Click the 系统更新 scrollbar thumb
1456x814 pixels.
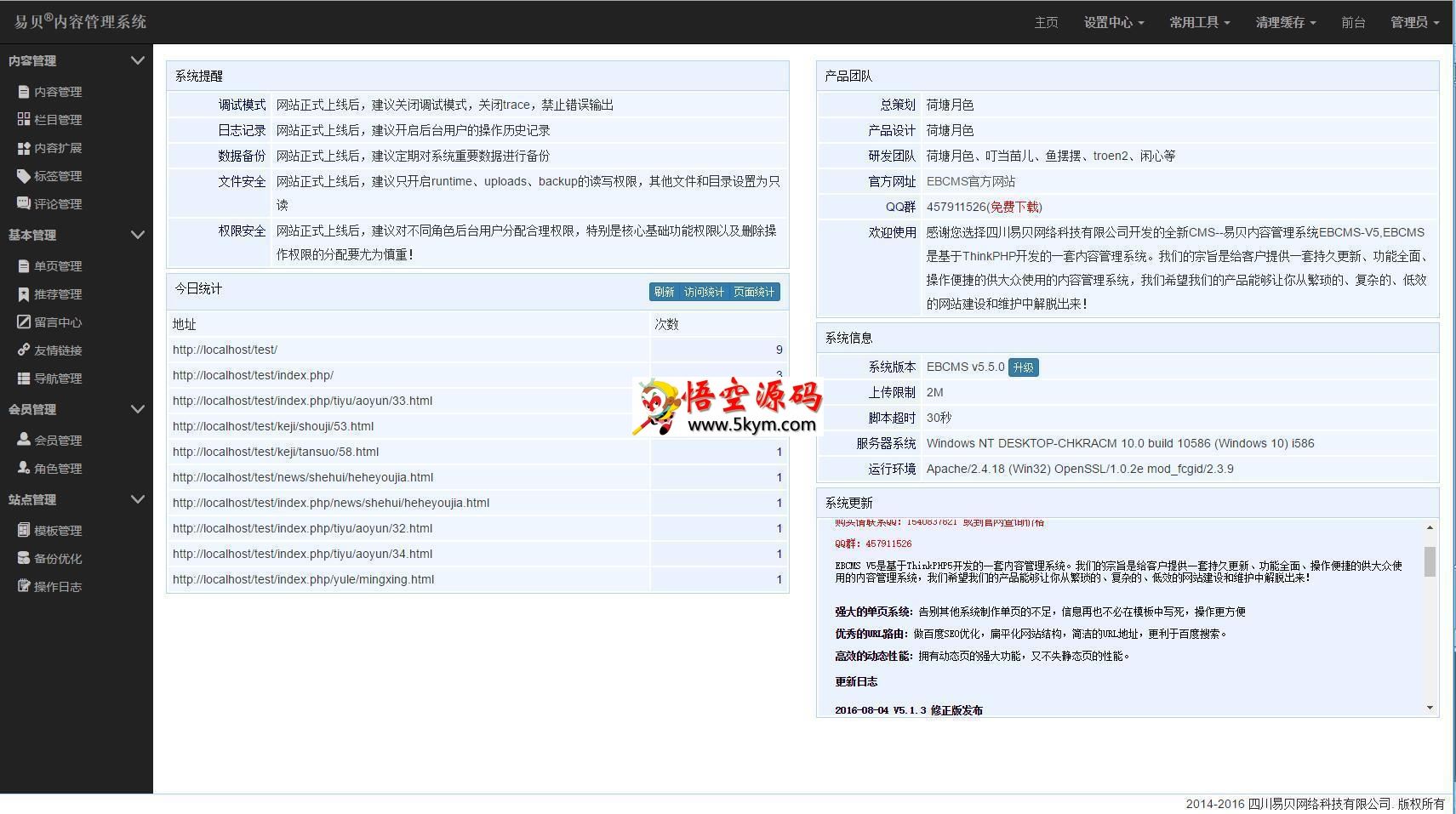1430,562
